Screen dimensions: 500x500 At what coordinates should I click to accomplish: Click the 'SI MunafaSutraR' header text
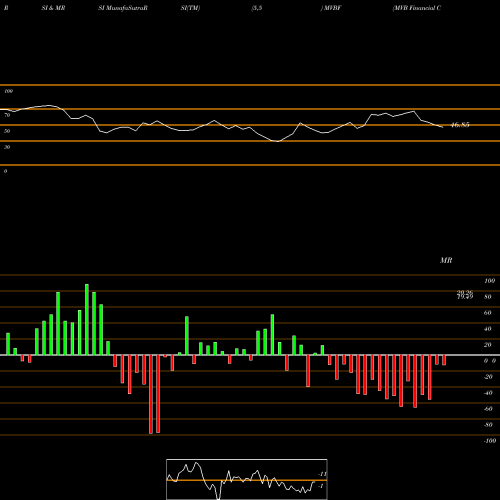point(123,8)
